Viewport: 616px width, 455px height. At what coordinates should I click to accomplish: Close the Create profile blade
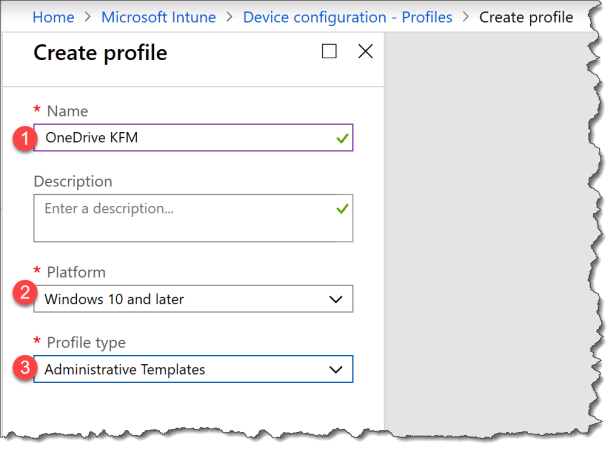(365, 51)
